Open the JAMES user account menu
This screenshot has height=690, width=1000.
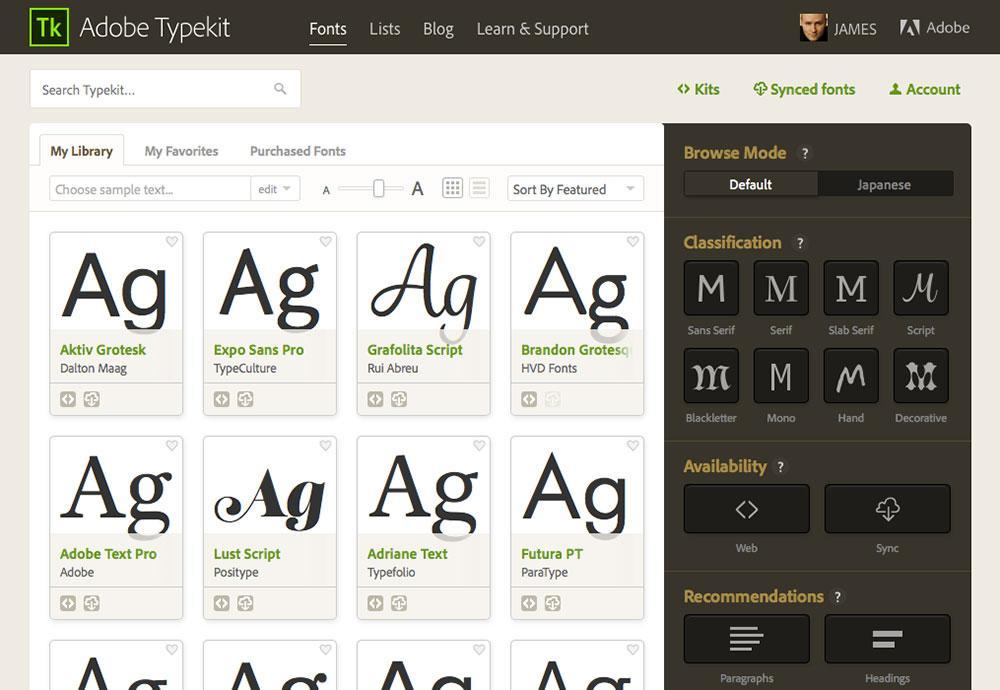click(x=838, y=28)
